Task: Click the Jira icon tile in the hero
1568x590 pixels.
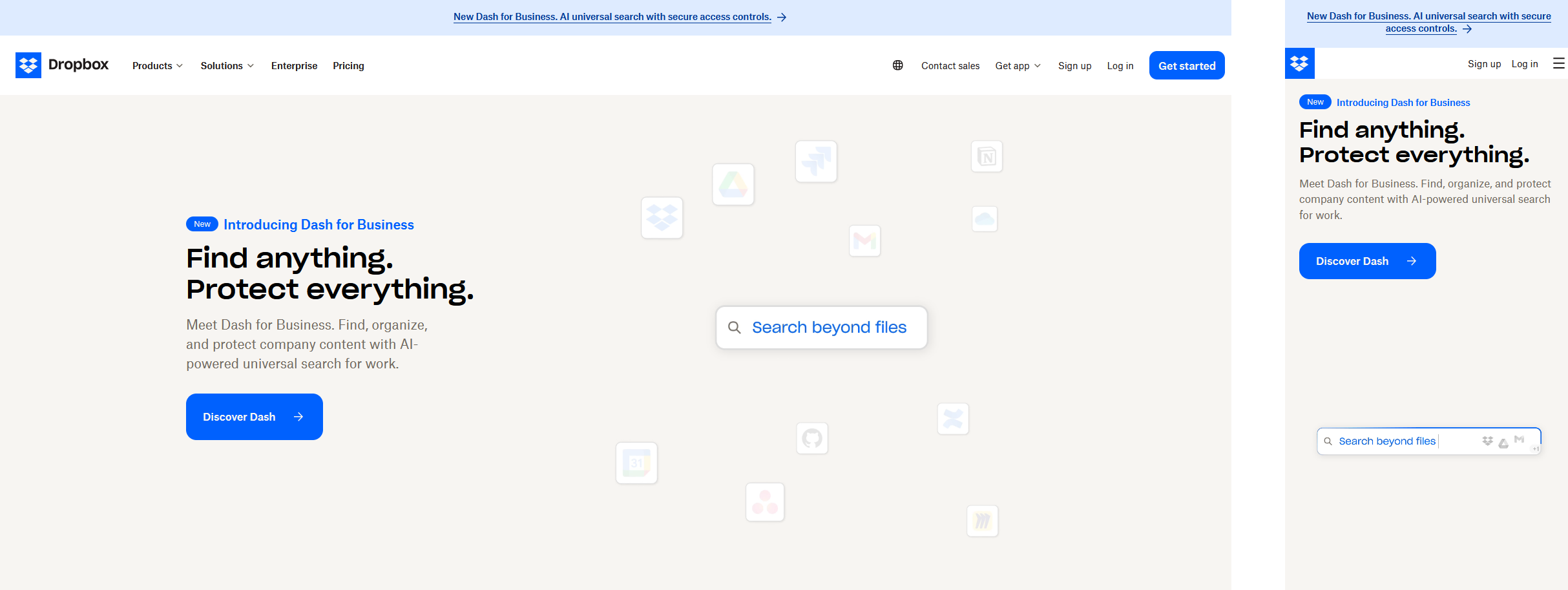Action: 816,162
